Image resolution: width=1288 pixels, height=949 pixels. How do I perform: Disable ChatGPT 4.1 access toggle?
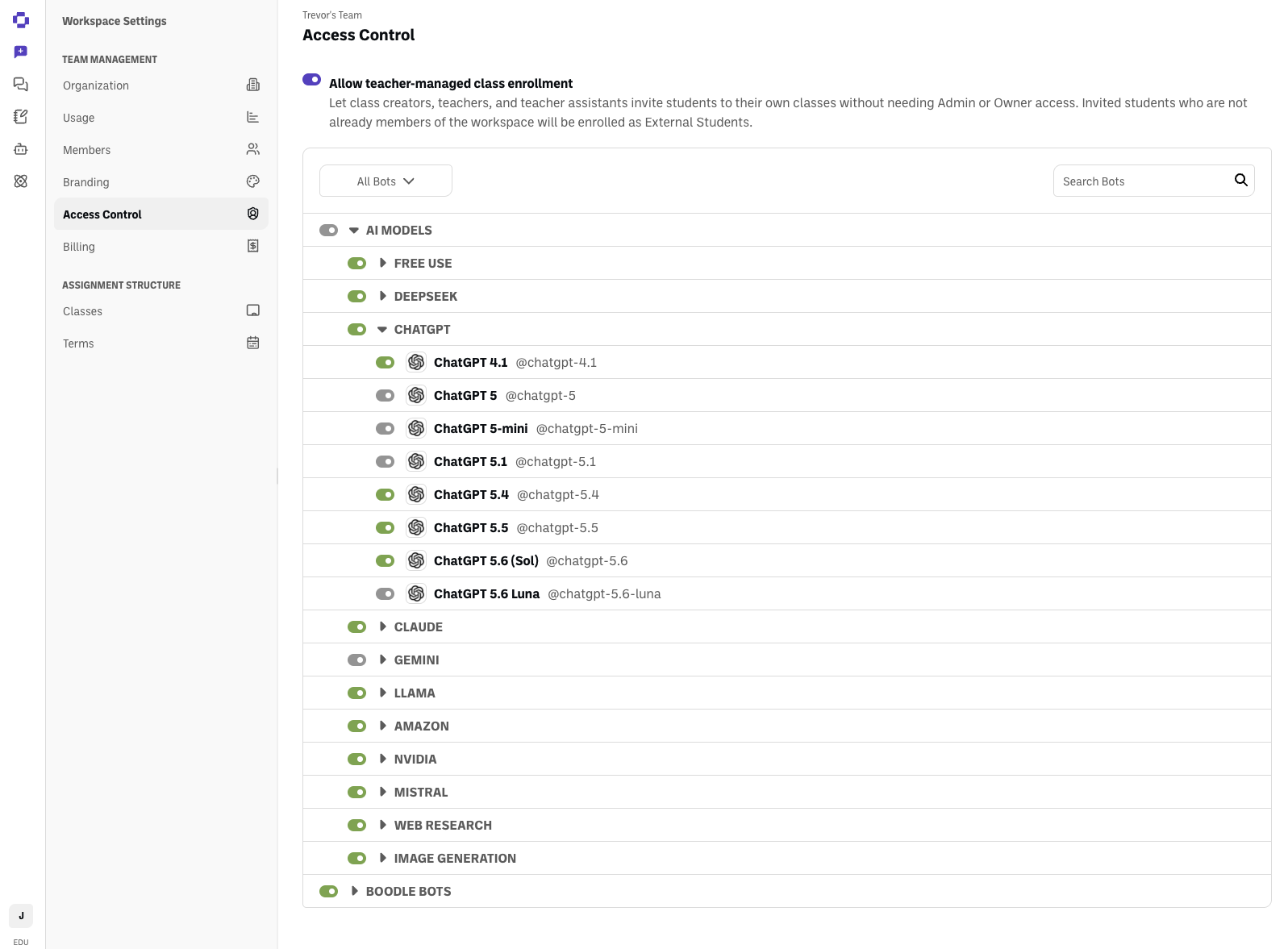[386, 362]
